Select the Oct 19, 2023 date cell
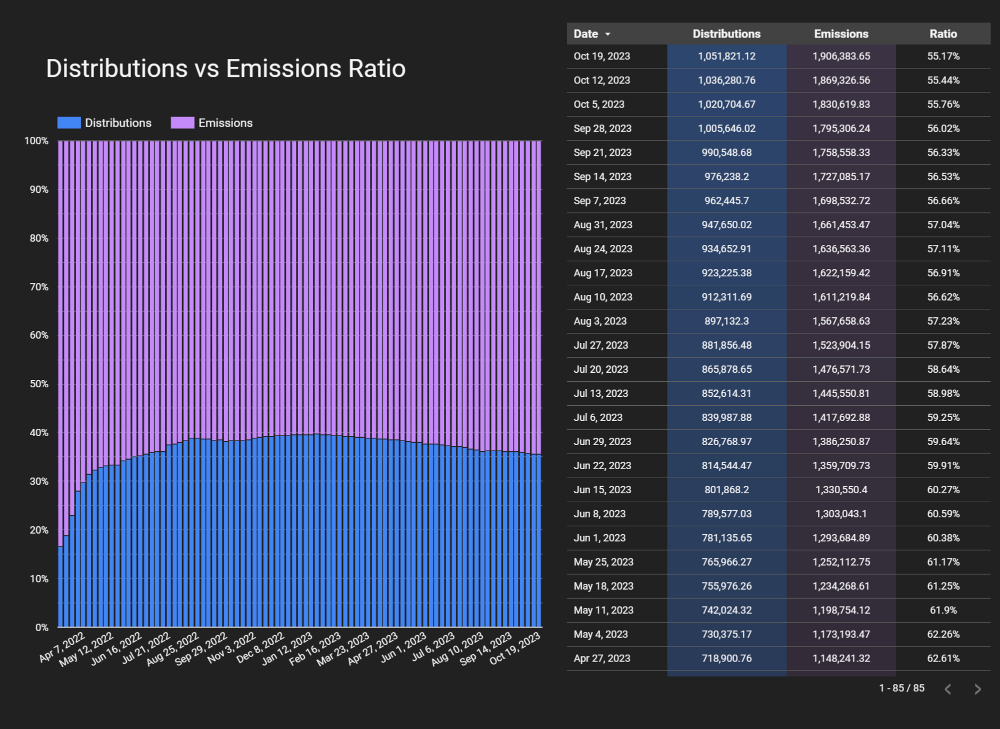The image size is (1000, 729). [603, 57]
